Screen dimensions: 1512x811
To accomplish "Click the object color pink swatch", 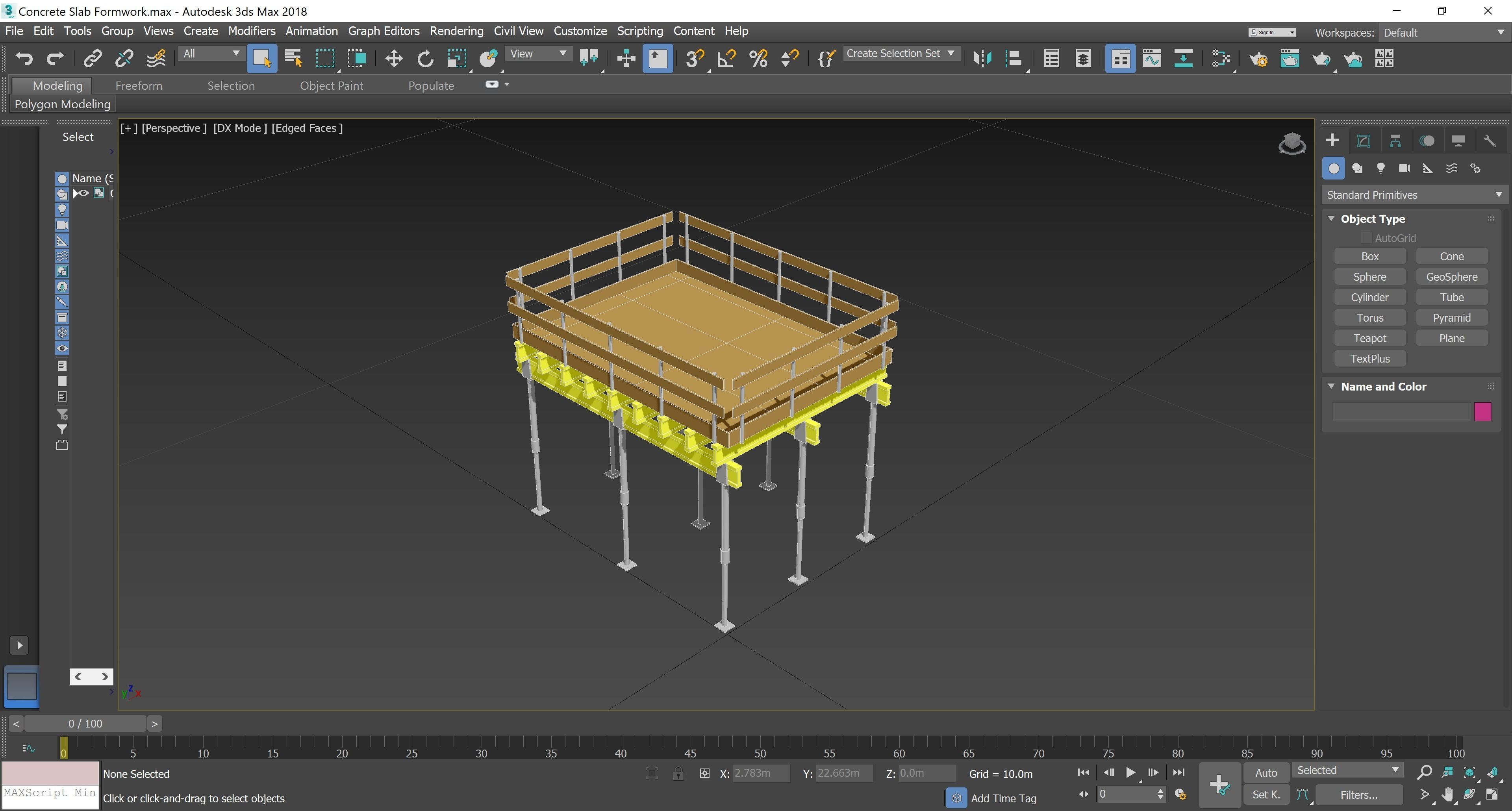I will pos(1482,411).
